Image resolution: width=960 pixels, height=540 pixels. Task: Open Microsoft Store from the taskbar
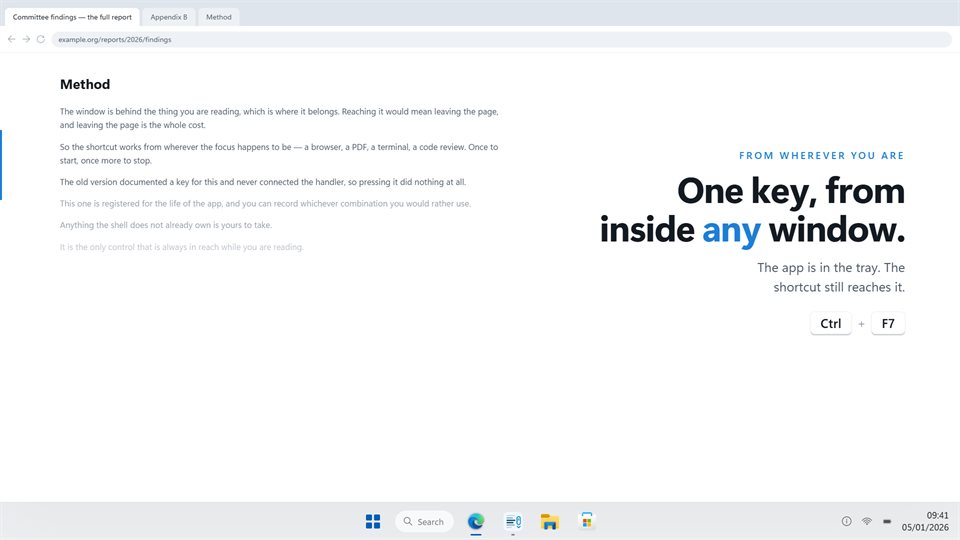point(587,521)
